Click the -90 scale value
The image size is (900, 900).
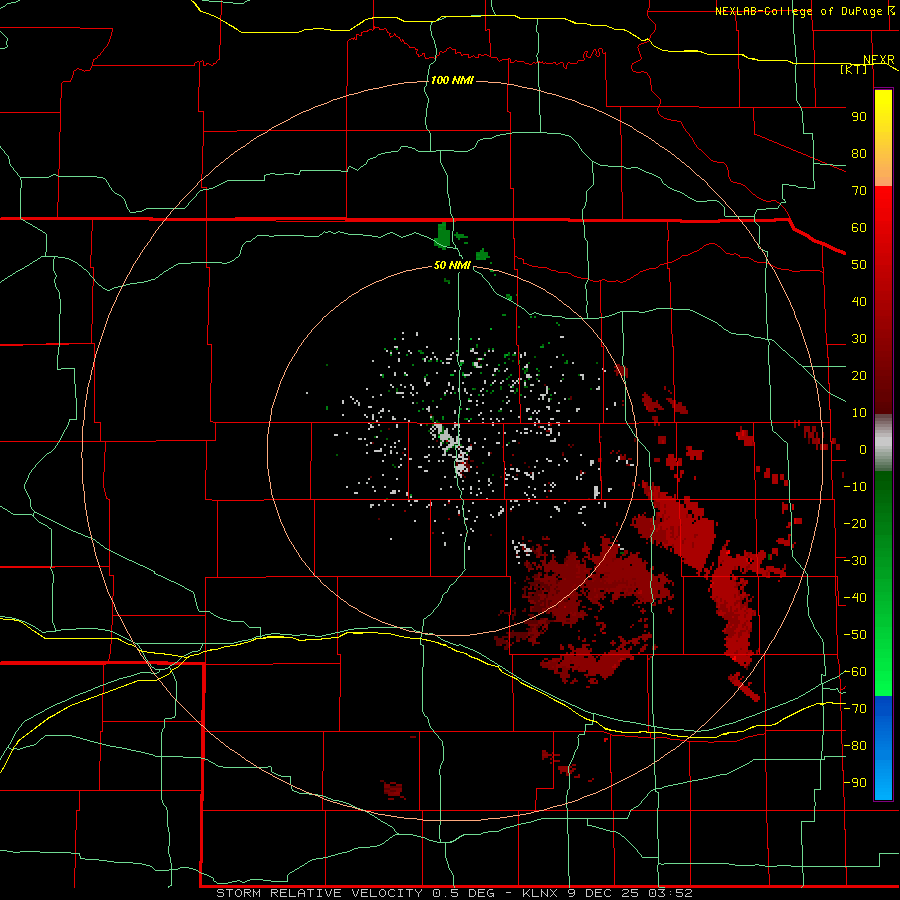[x=855, y=783]
